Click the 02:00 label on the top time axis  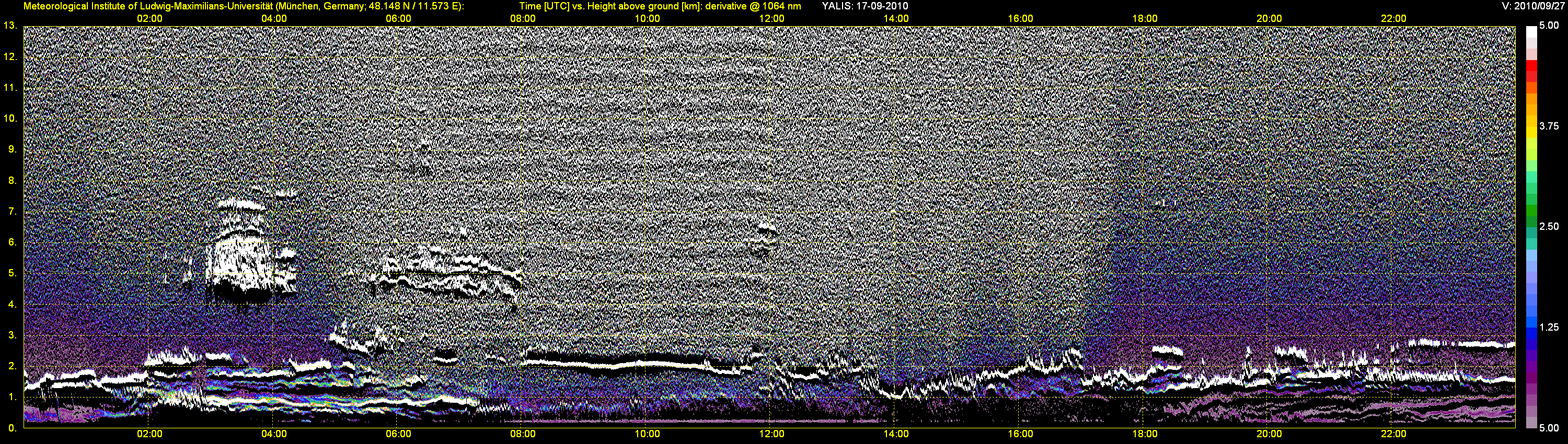click(149, 19)
